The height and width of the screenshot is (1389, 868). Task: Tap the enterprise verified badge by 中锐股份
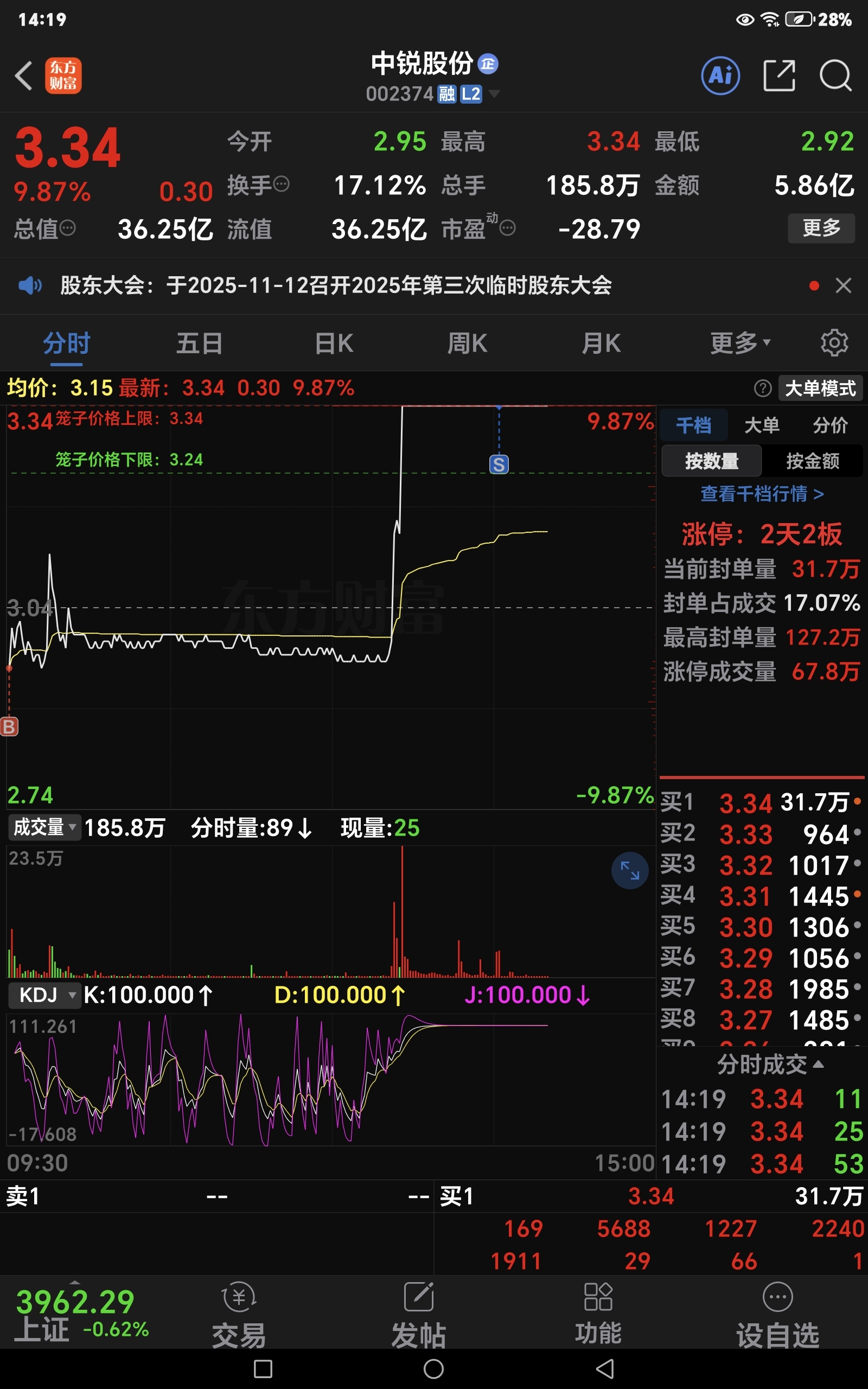(x=488, y=63)
